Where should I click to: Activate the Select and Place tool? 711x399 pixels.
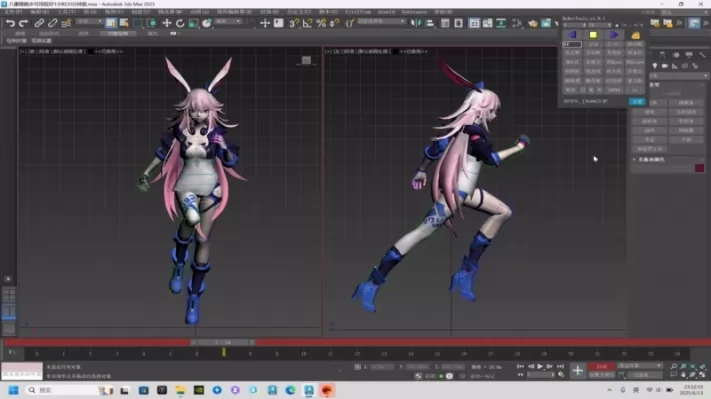(207, 23)
